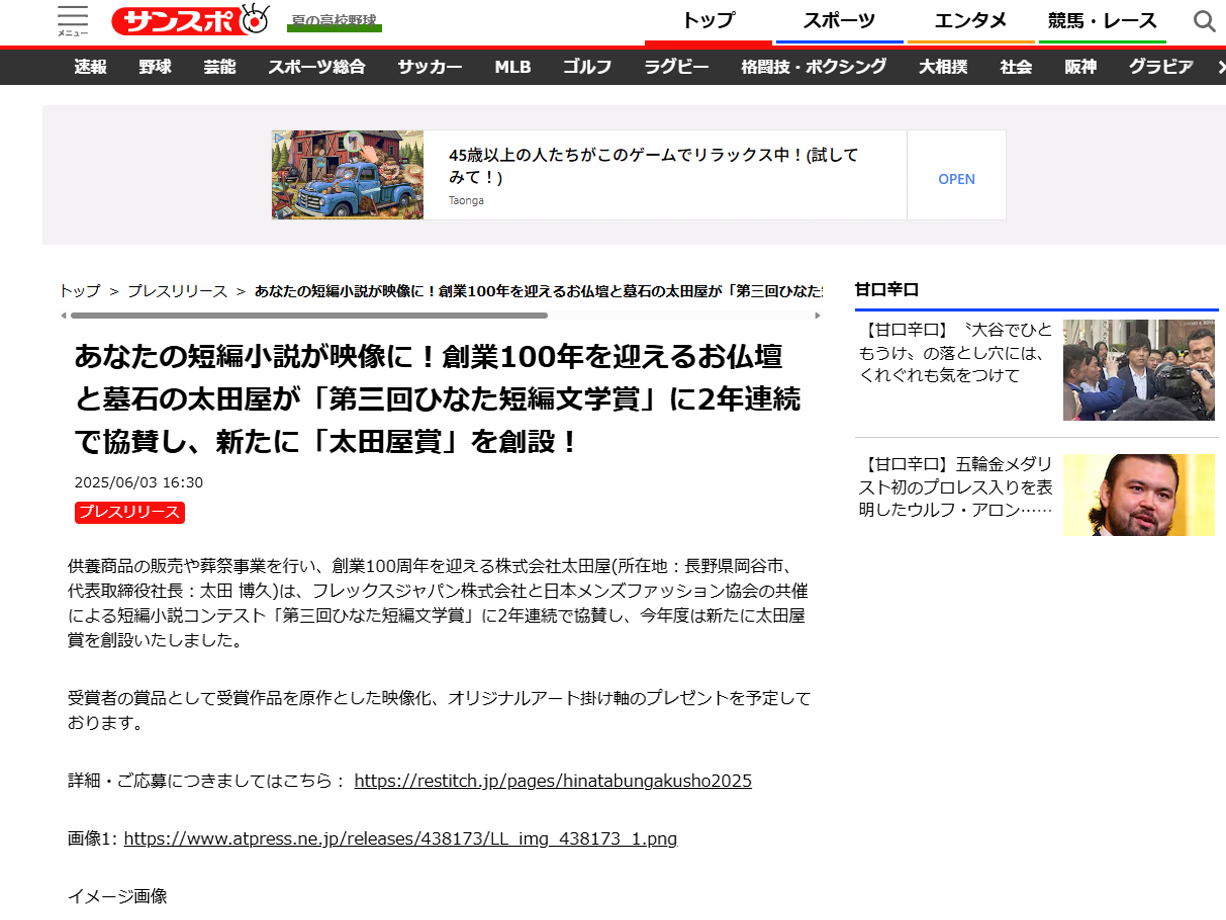Viewport: 1226px width, 920px height.
Task: Go to プレスリリース in the breadcrumb
Action: [x=177, y=291]
